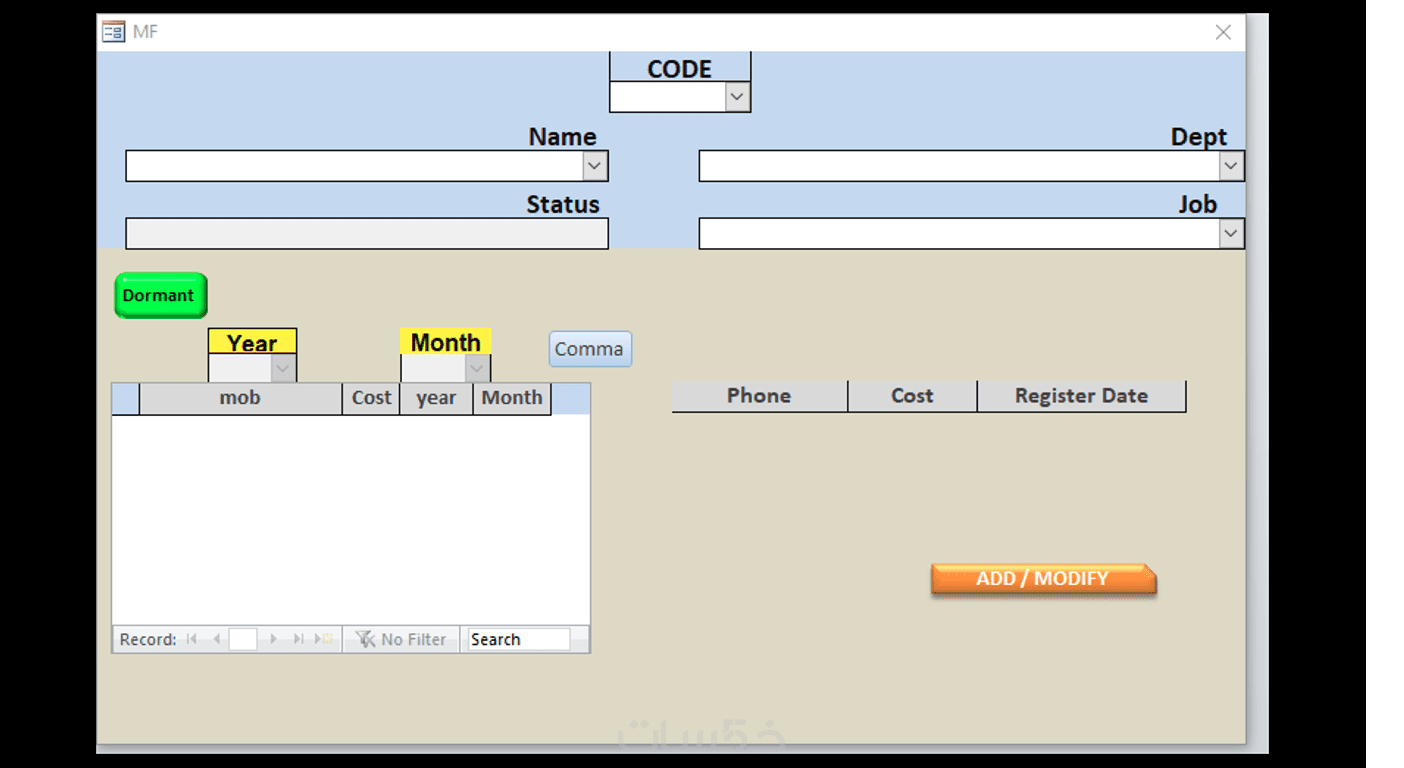Click the yellow Year label
Image resolution: width=1404 pixels, height=768 pixels.
tap(252, 343)
